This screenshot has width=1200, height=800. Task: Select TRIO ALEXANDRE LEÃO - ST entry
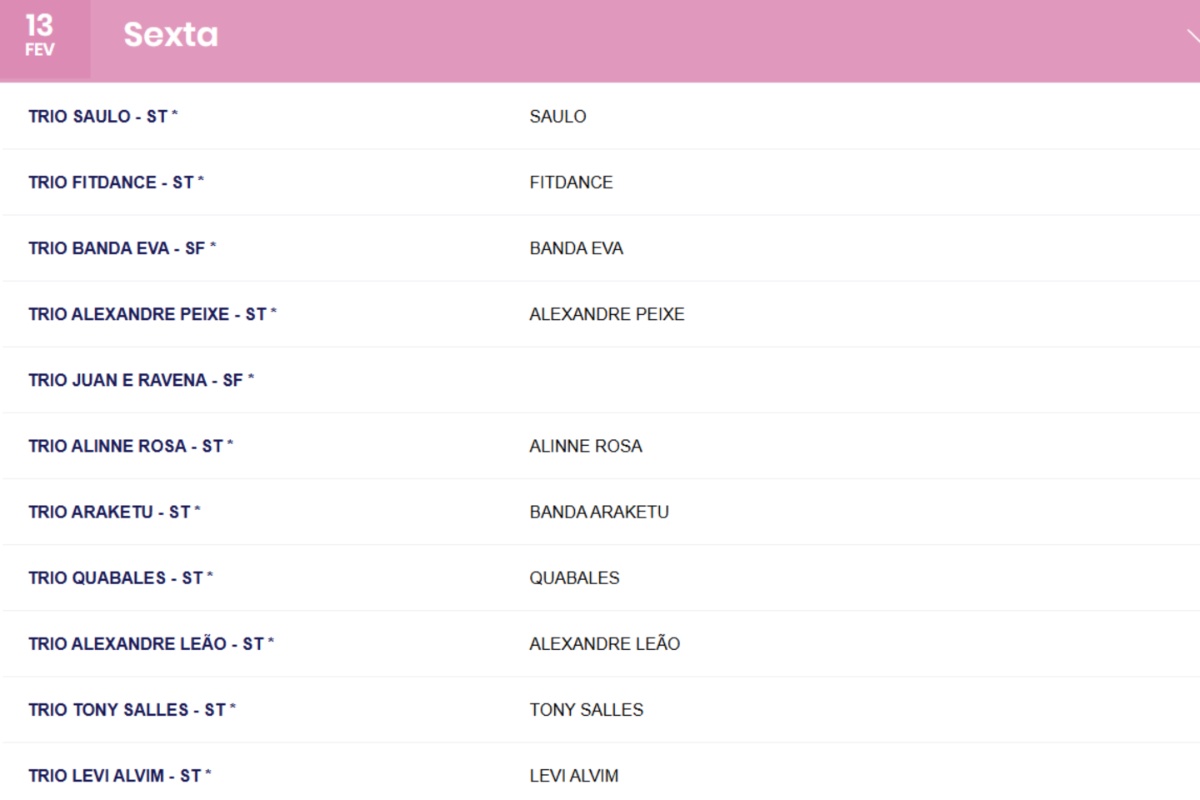point(151,644)
